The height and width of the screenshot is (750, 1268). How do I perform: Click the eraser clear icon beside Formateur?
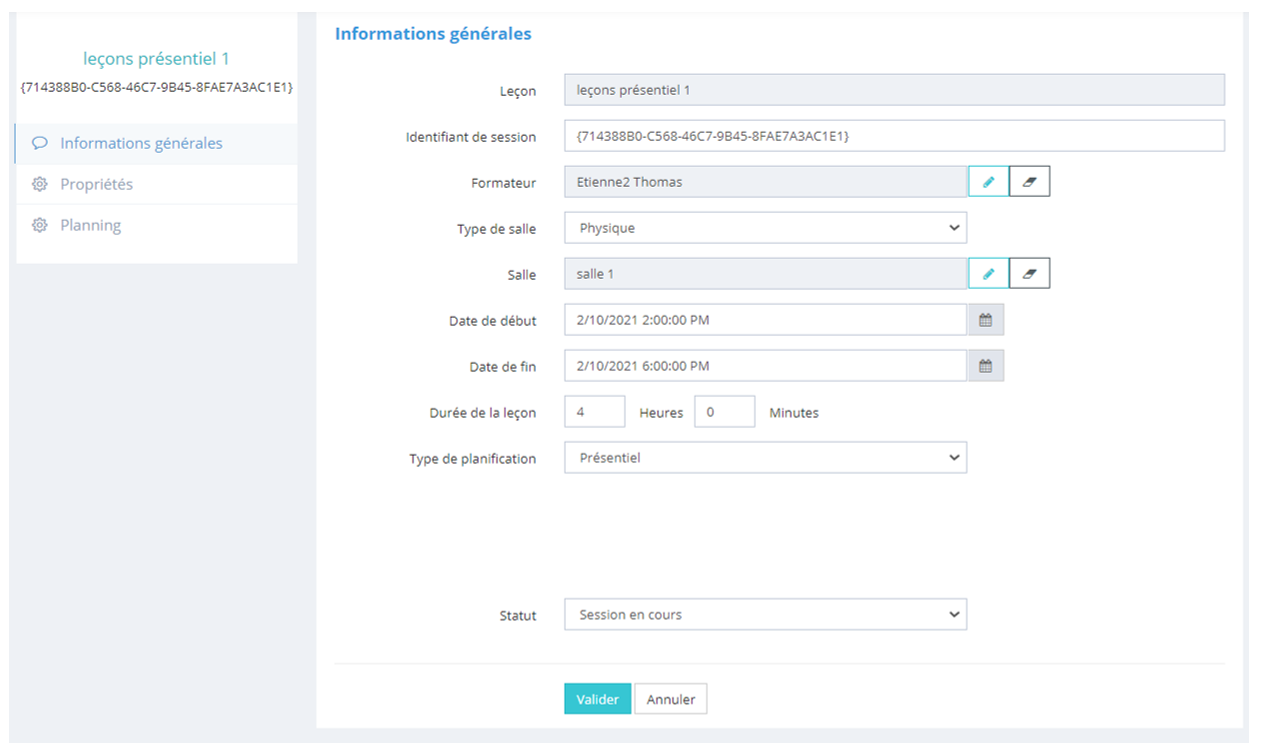[x=1030, y=182]
